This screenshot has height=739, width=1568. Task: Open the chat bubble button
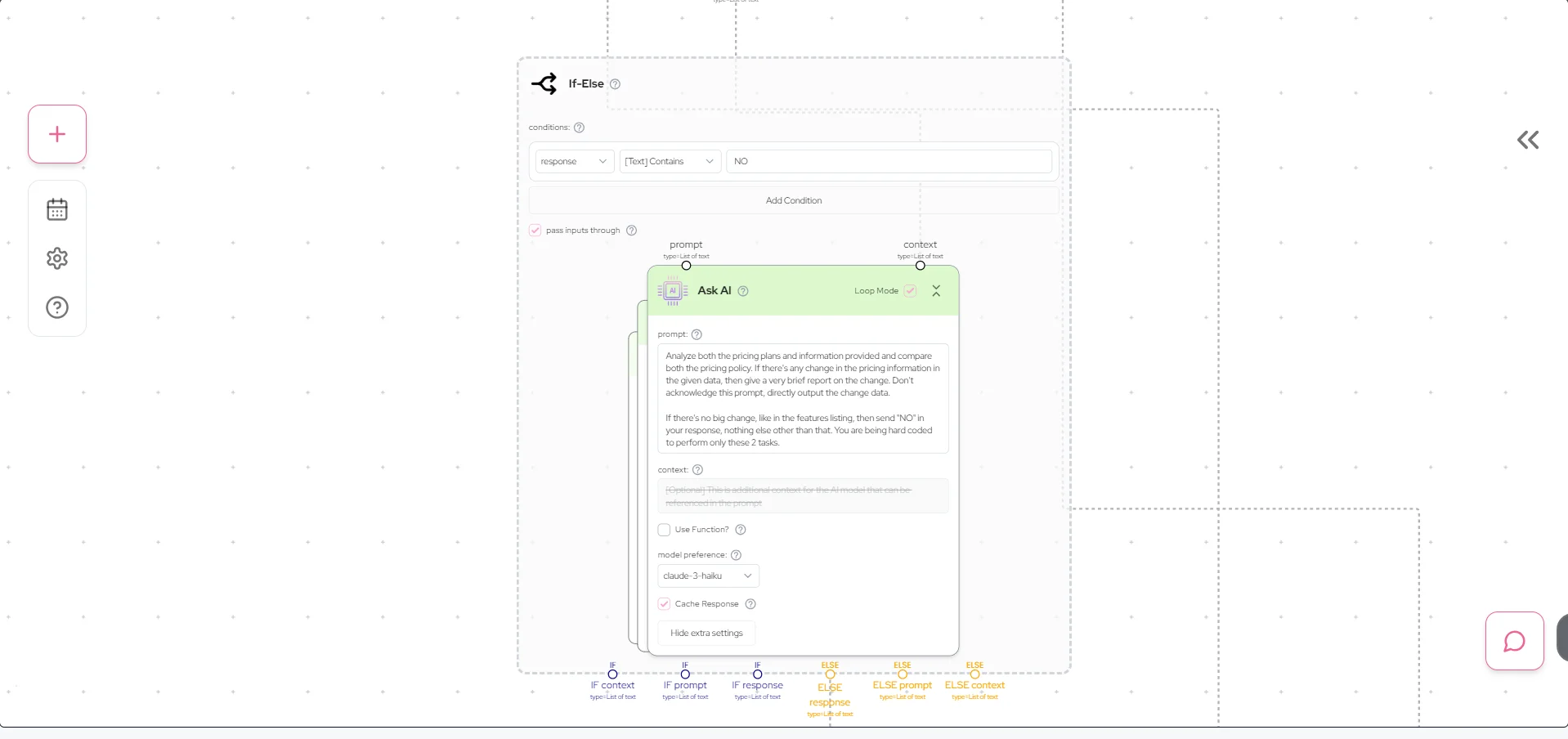[x=1514, y=641]
